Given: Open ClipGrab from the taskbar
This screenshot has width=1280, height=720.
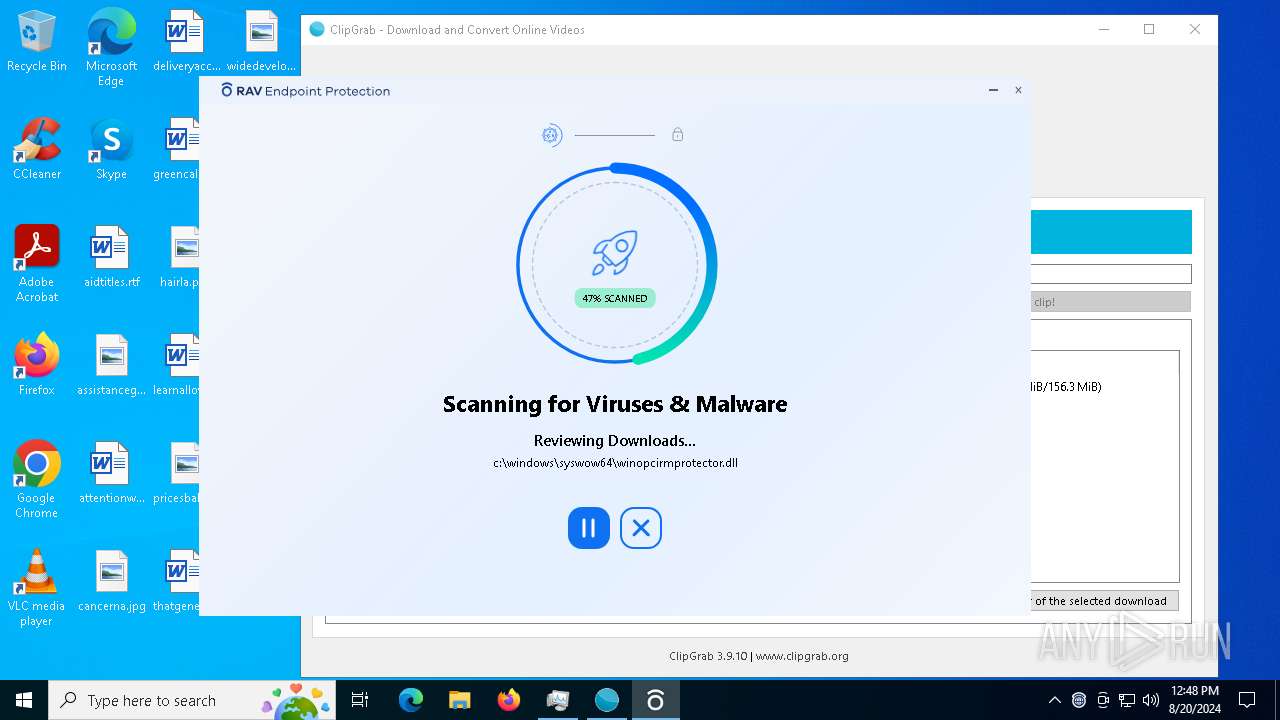Looking at the screenshot, I should click(606, 700).
